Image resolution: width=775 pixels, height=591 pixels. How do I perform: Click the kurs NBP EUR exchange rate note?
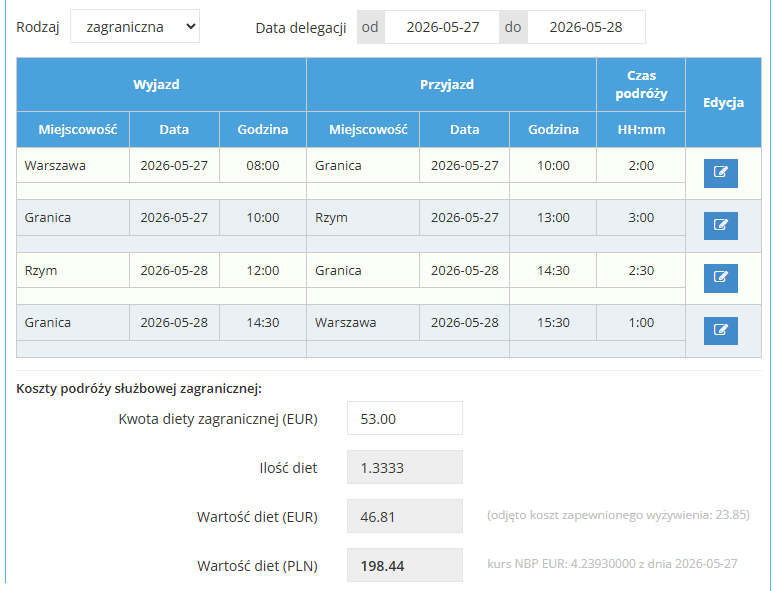pyautogui.click(x=612, y=564)
